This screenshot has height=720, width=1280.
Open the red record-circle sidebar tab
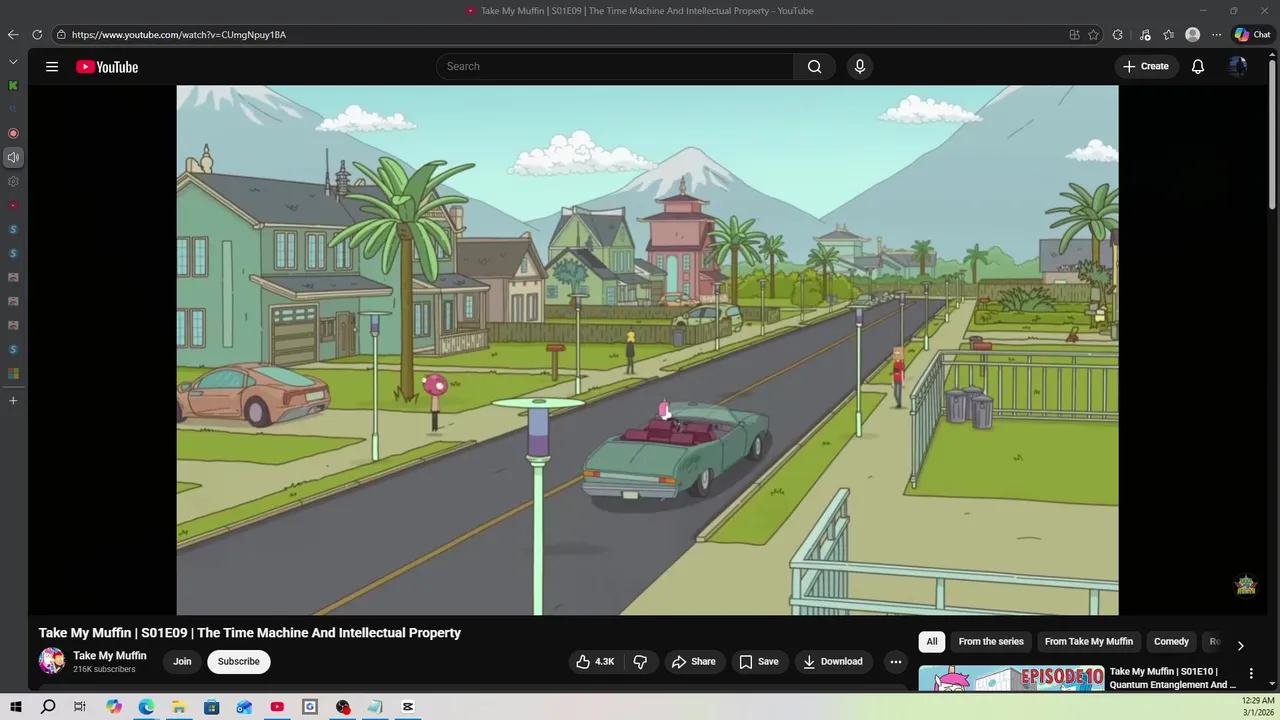(x=13, y=133)
